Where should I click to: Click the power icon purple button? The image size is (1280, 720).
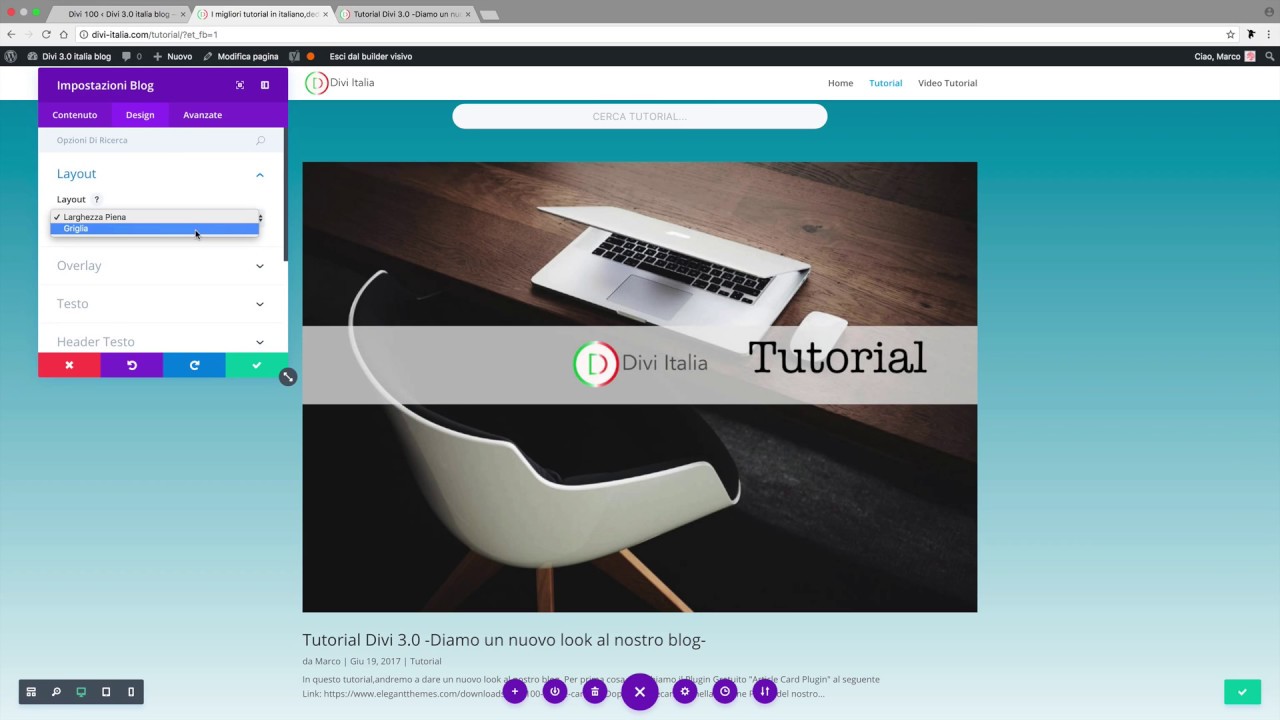[x=555, y=691]
